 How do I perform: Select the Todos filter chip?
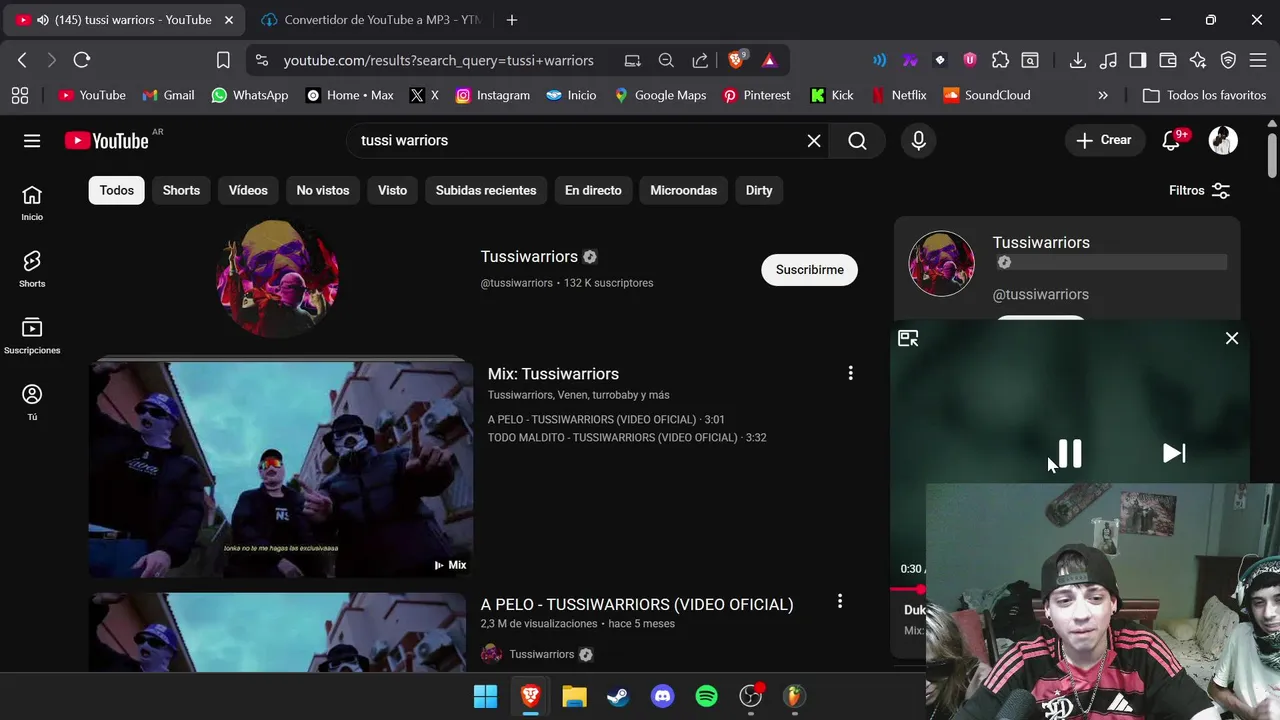117,190
